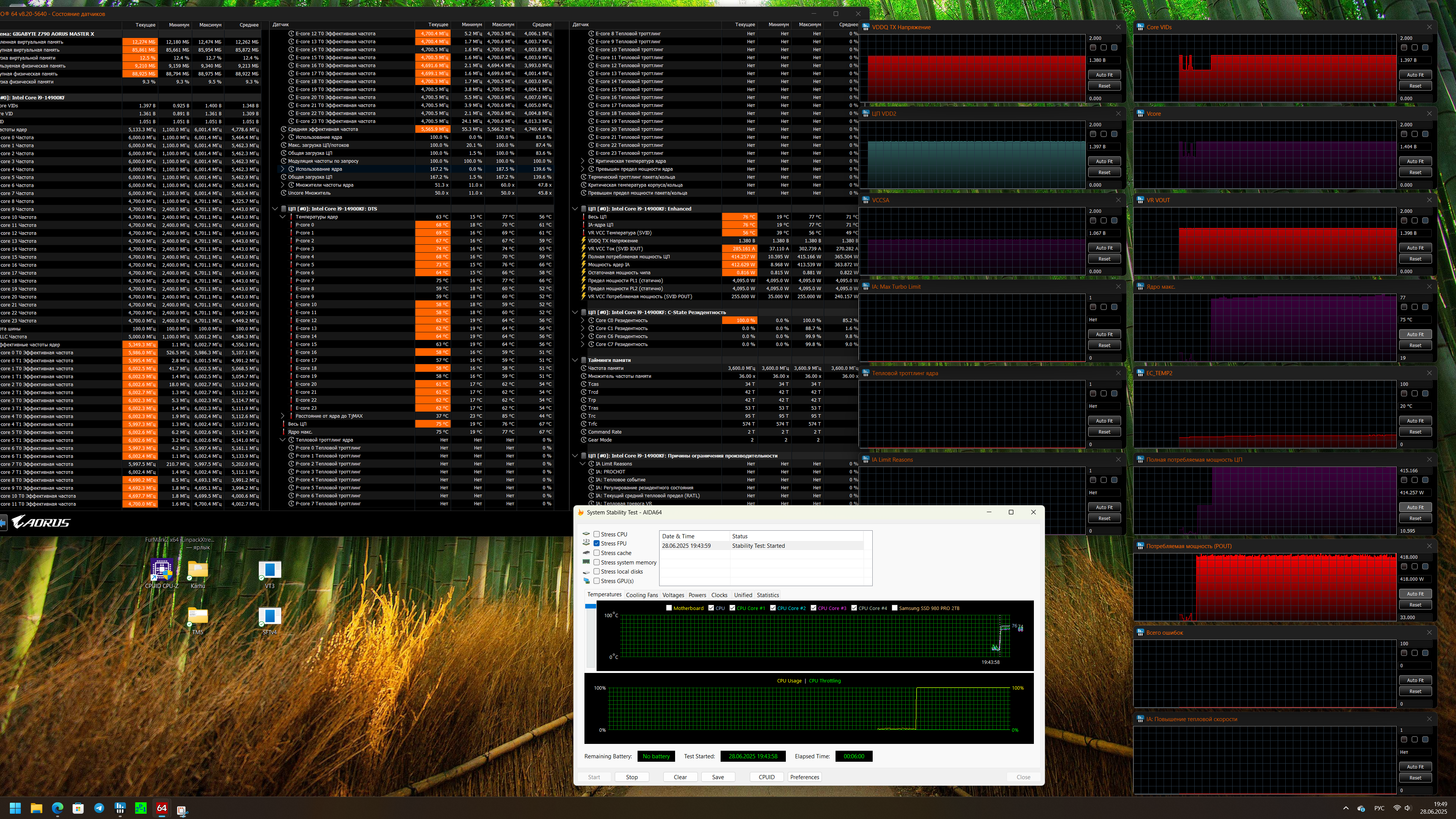Switch to the Voltages tab

[x=672, y=595]
